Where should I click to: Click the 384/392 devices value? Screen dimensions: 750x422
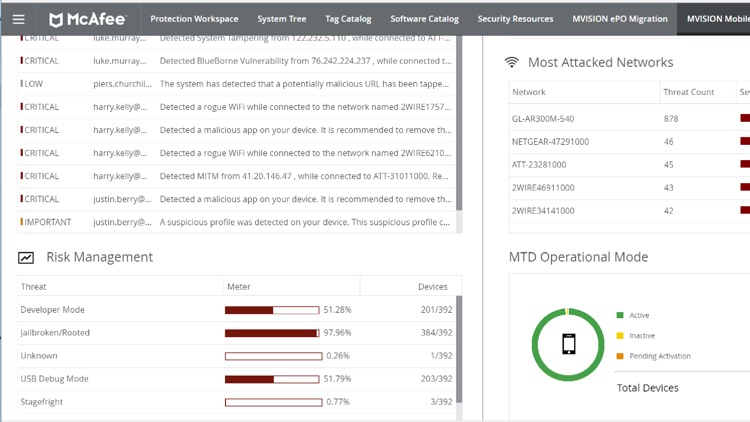(436, 333)
